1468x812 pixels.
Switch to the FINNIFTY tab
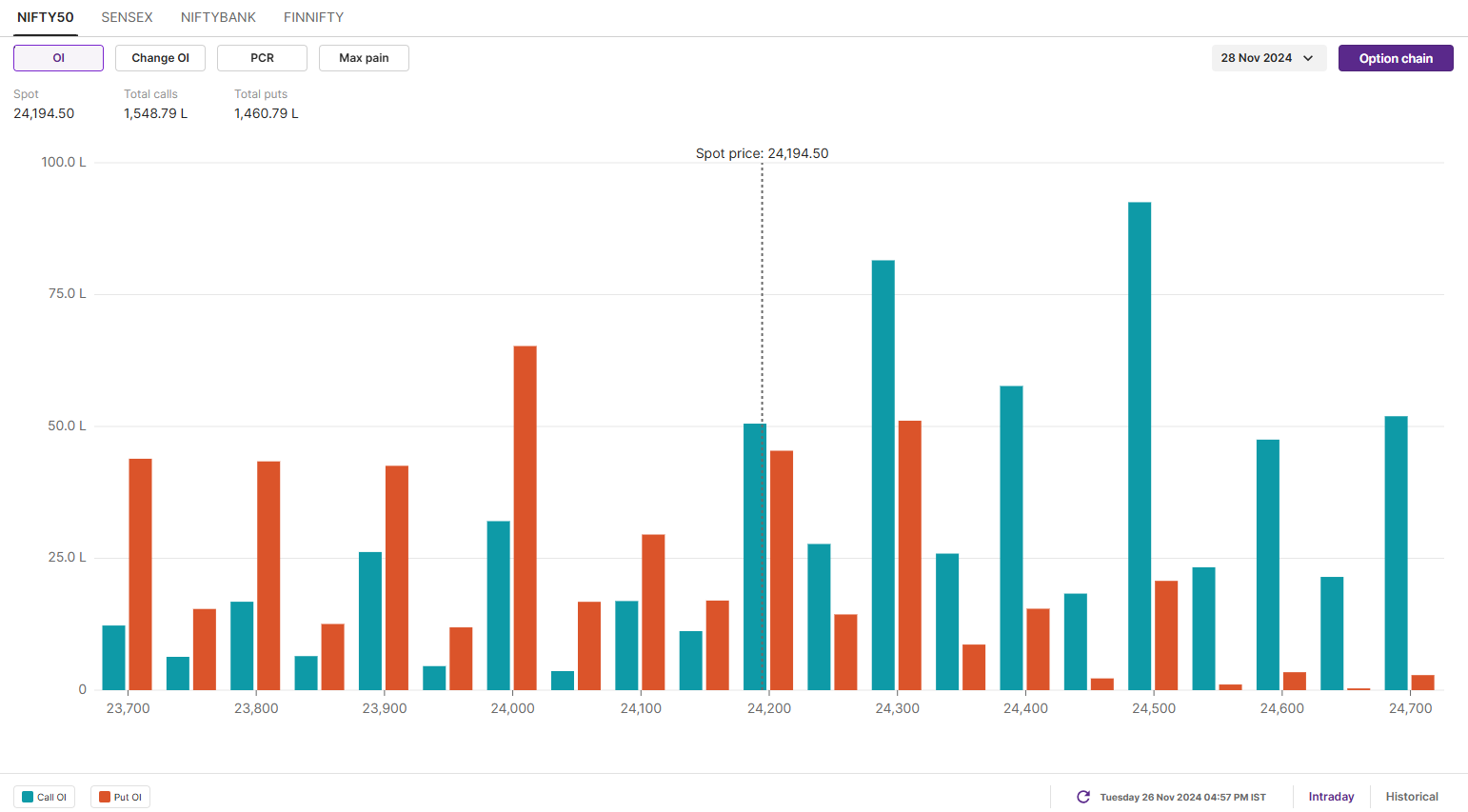tap(313, 17)
